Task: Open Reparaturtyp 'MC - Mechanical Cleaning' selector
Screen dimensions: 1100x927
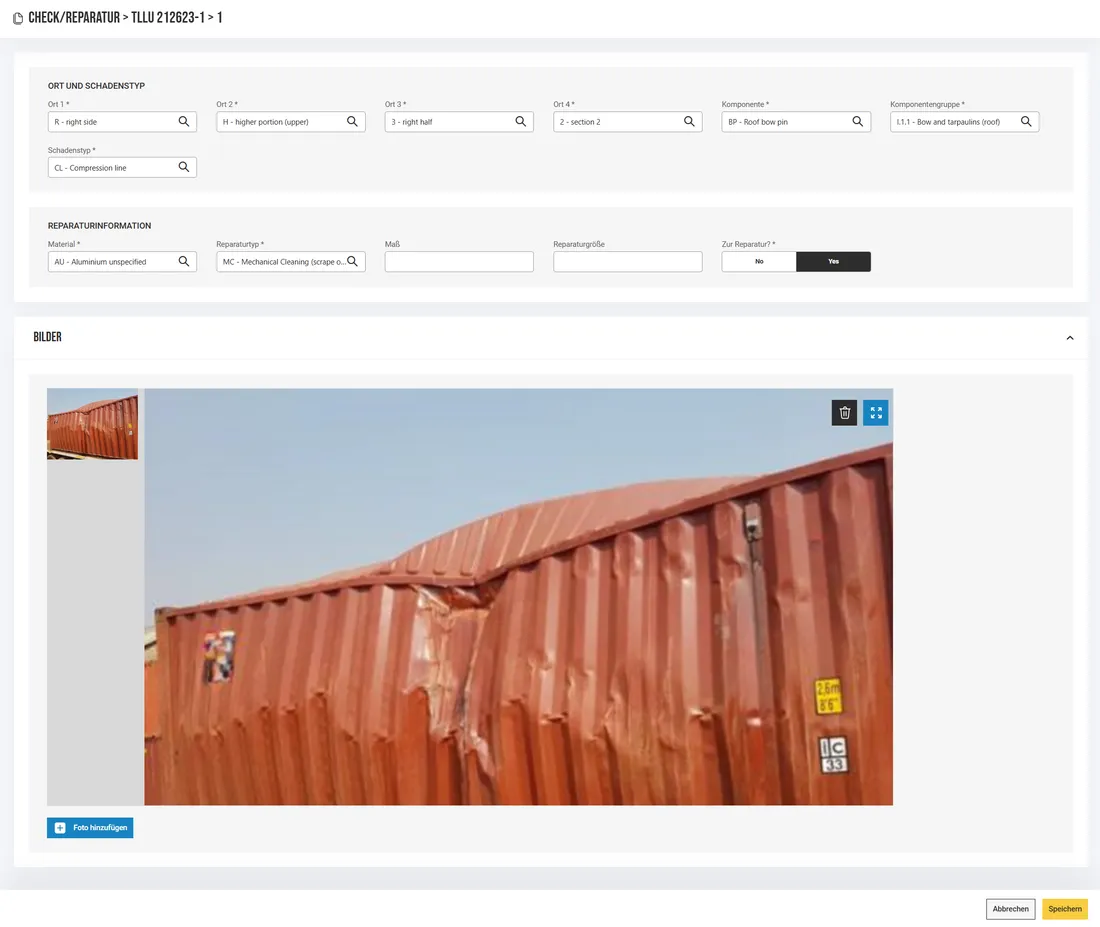Action: click(x=290, y=262)
